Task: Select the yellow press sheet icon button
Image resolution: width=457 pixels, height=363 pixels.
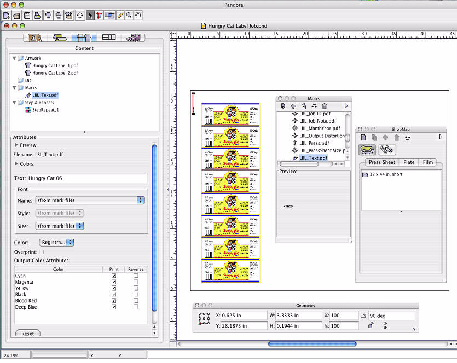Action: tap(367, 150)
